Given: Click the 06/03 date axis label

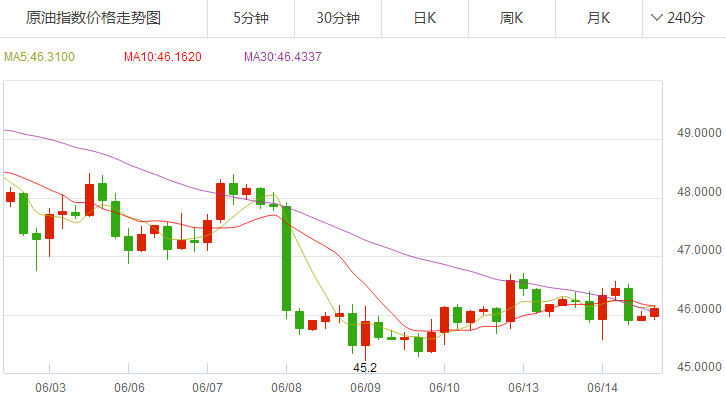Looking at the screenshot, I should [x=50, y=388].
